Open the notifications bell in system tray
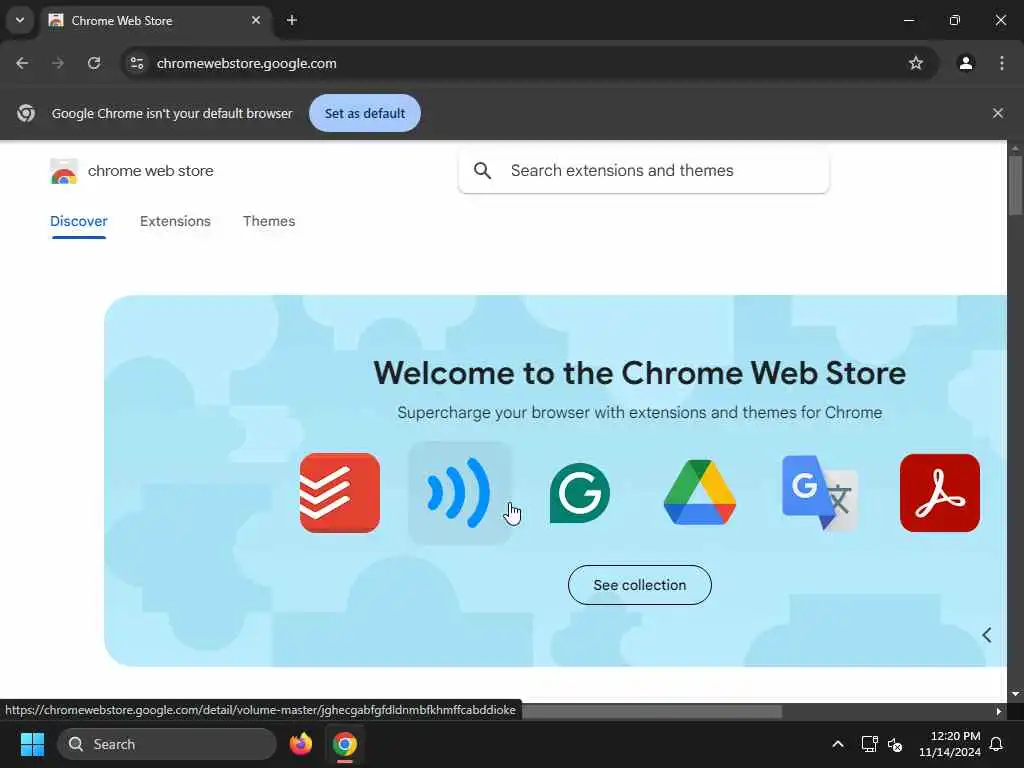The image size is (1024, 768). tap(997, 744)
